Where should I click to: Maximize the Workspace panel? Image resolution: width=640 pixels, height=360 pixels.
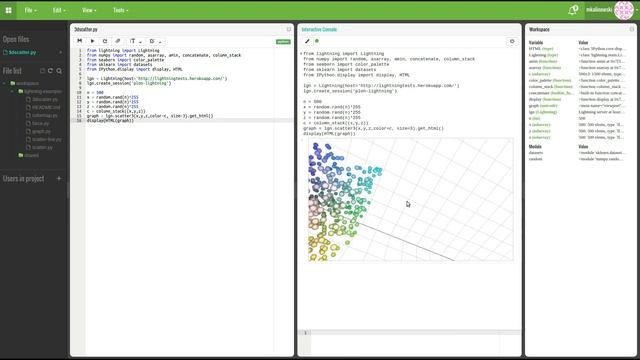coord(631,29)
